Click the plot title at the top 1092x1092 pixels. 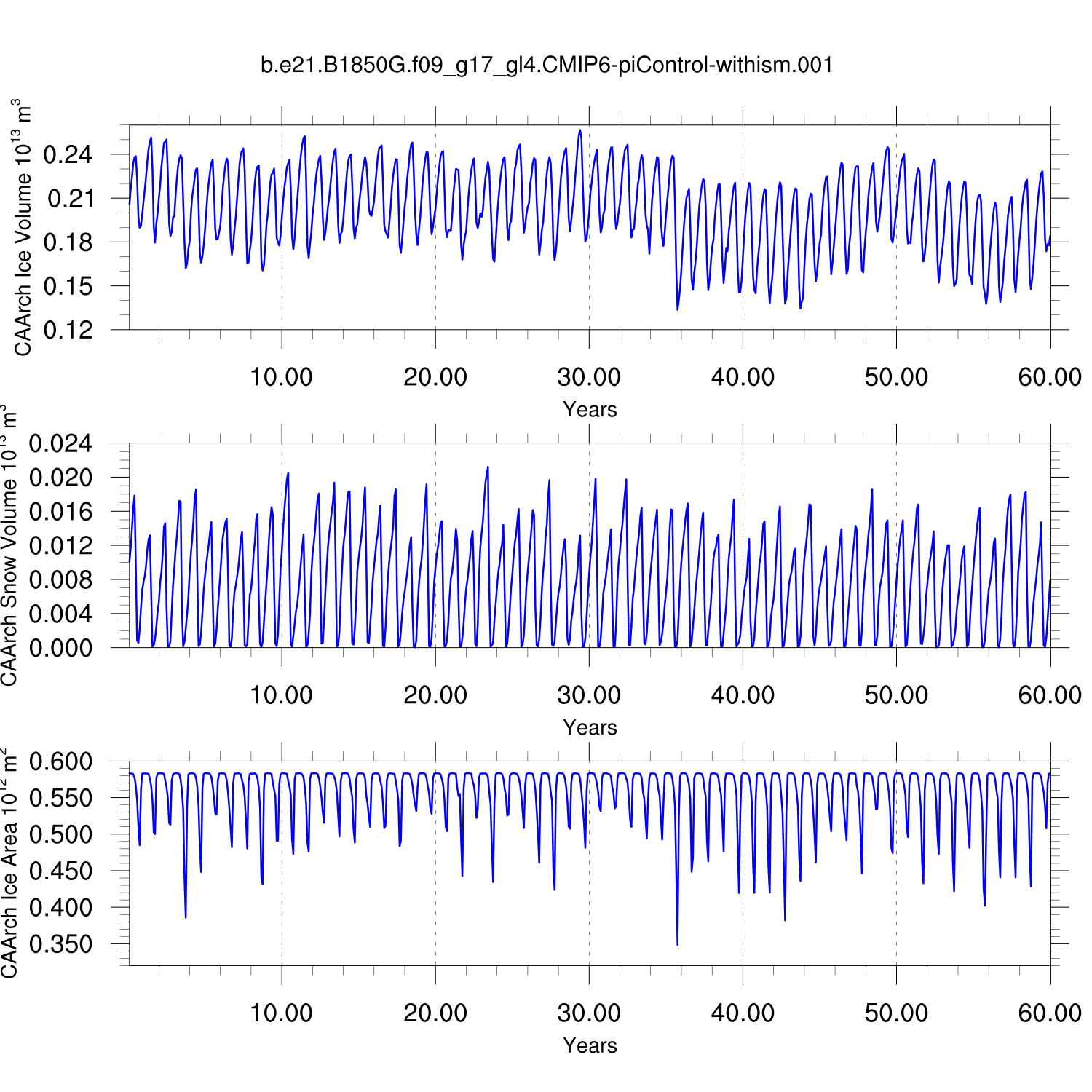546,66
